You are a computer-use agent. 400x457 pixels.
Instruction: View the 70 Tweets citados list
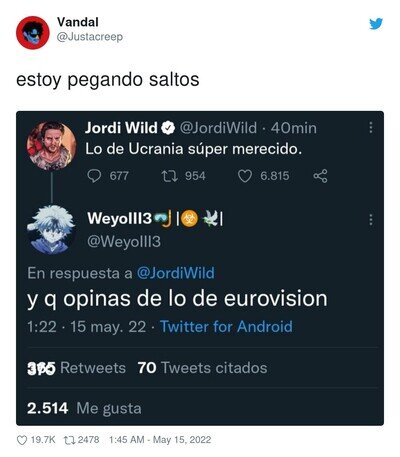(203, 368)
